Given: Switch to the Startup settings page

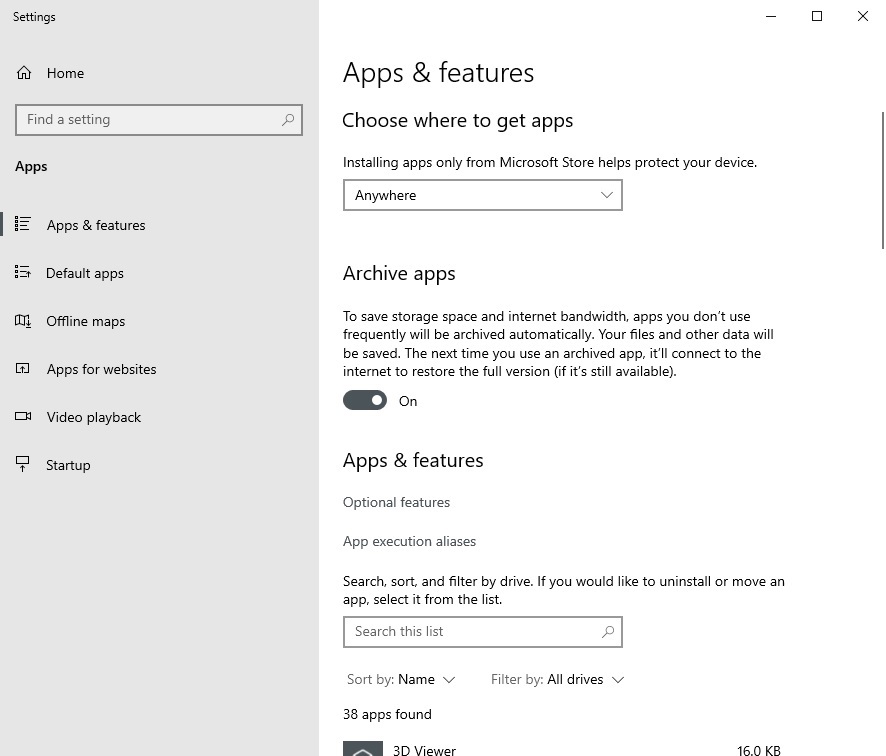Looking at the screenshot, I should (x=68, y=465).
